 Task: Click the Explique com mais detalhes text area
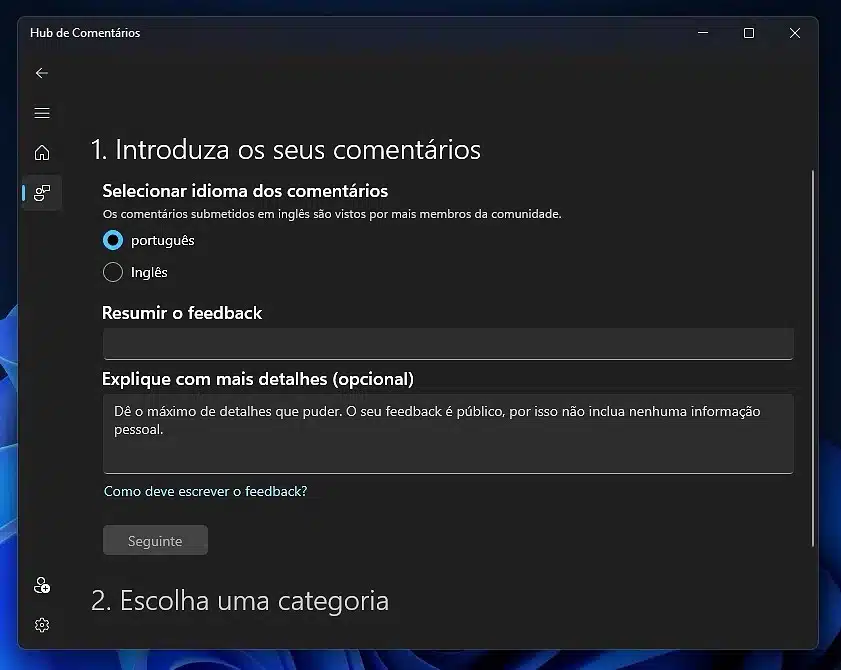coord(448,433)
